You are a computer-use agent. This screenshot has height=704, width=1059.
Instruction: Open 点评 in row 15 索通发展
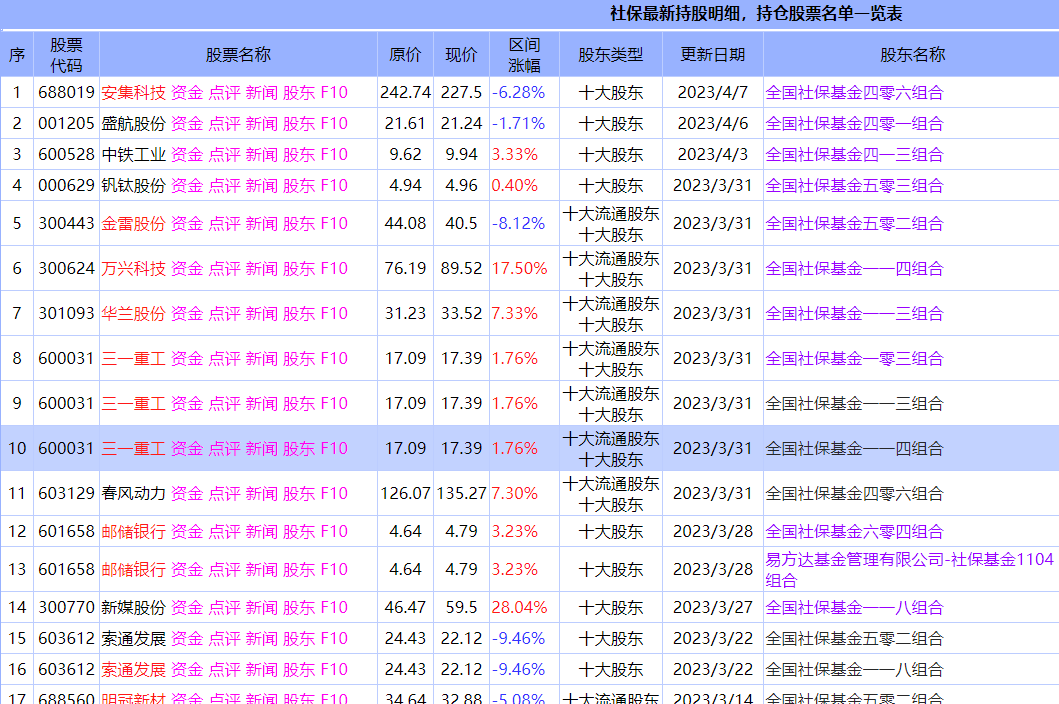pyautogui.click(x=224, y=638)
